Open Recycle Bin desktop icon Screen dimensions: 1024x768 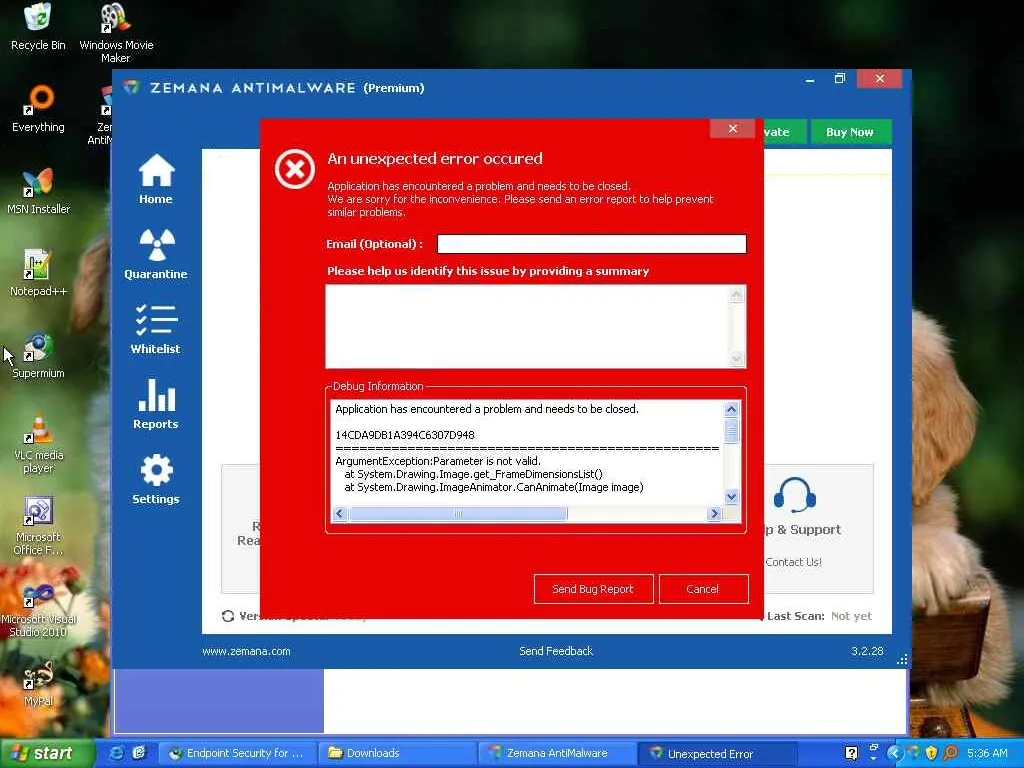38,26
